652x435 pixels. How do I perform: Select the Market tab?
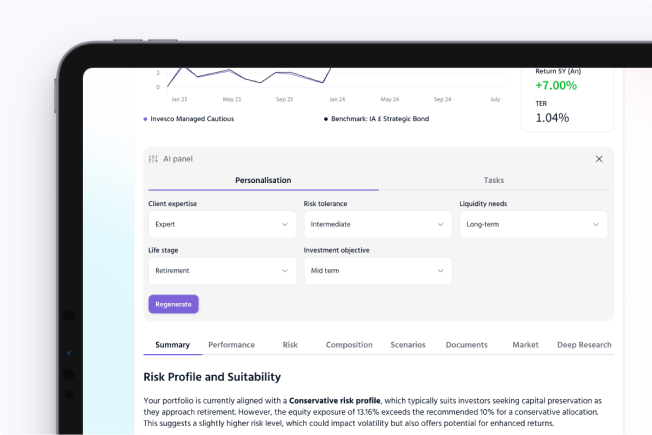(525, 345)
